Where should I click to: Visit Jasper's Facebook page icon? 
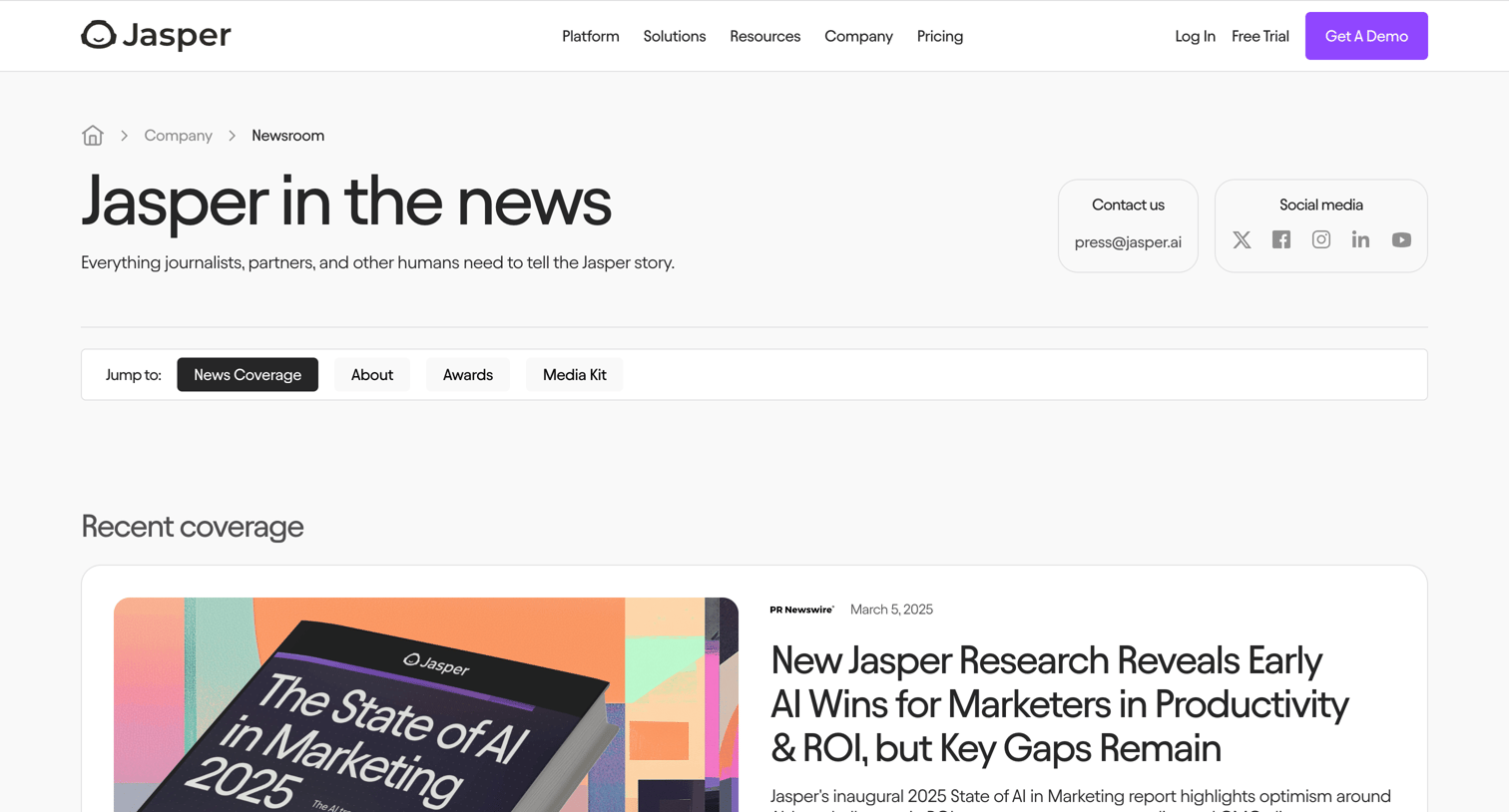click(1281, 239)
